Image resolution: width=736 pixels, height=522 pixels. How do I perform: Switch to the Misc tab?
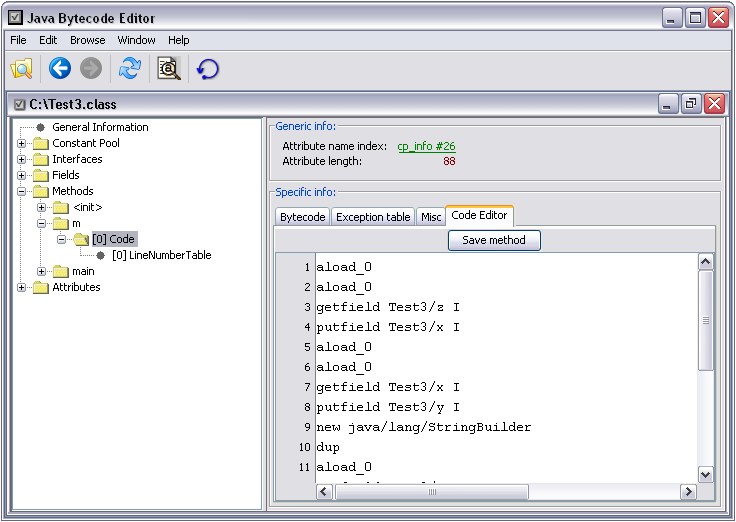coord(431,217)
